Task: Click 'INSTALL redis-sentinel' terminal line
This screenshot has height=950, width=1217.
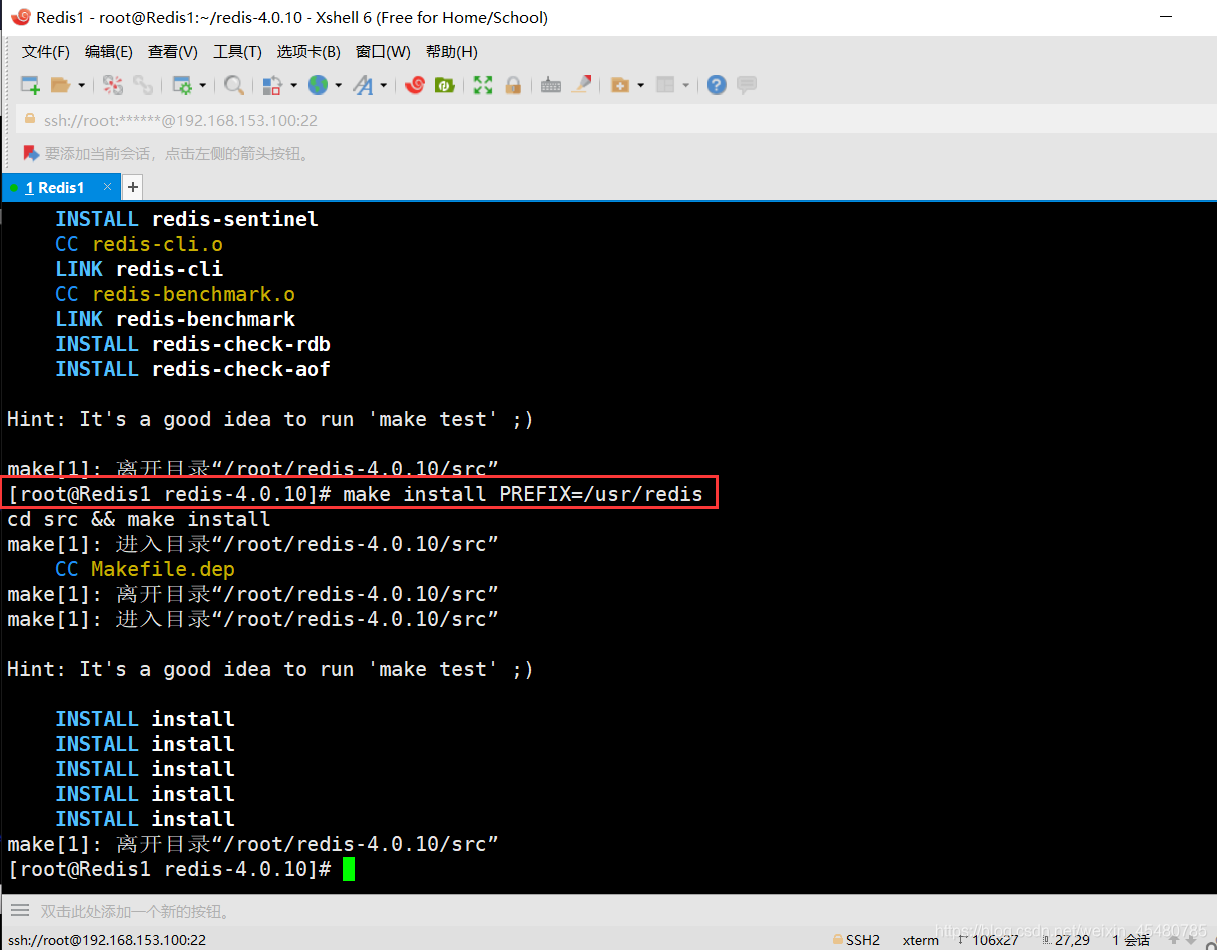Action: click(187, 219)
